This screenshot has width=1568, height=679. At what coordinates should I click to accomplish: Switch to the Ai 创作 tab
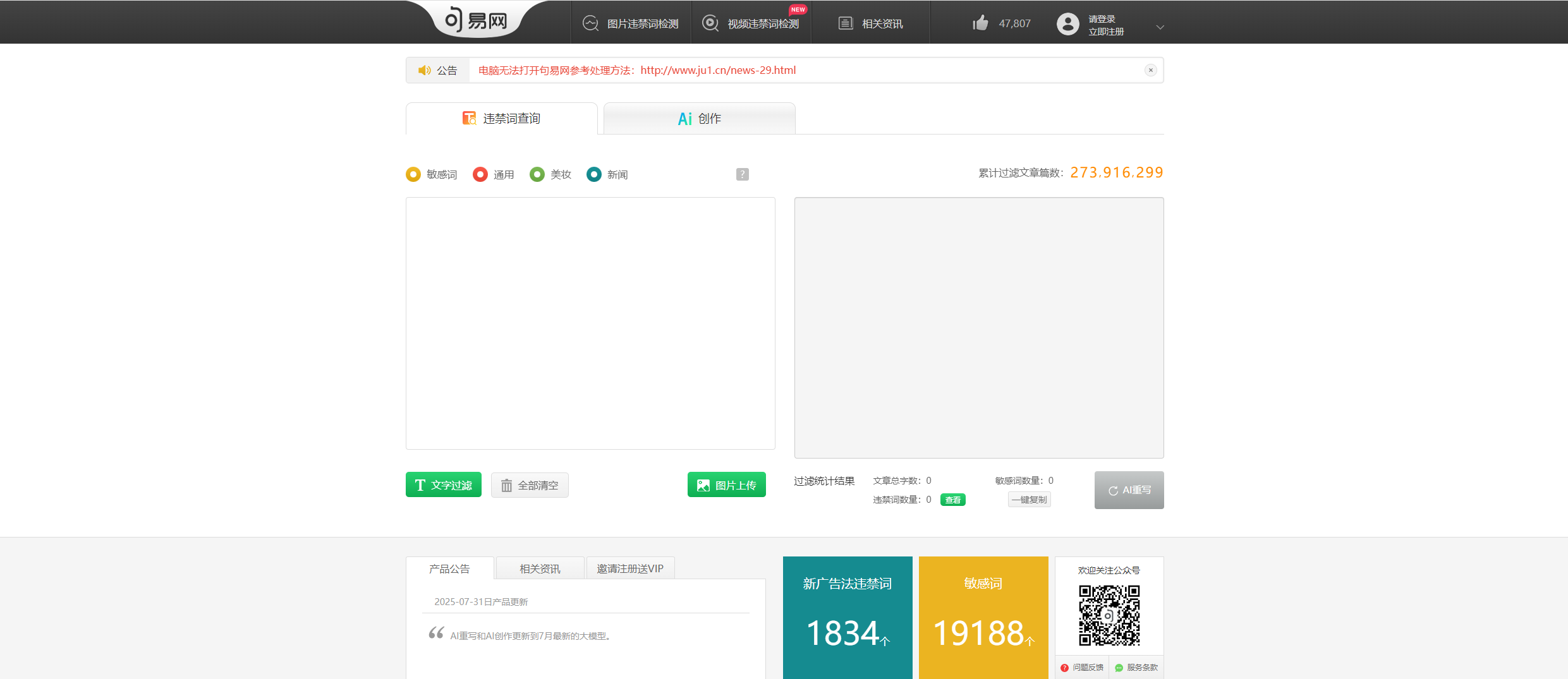(699, 118)
